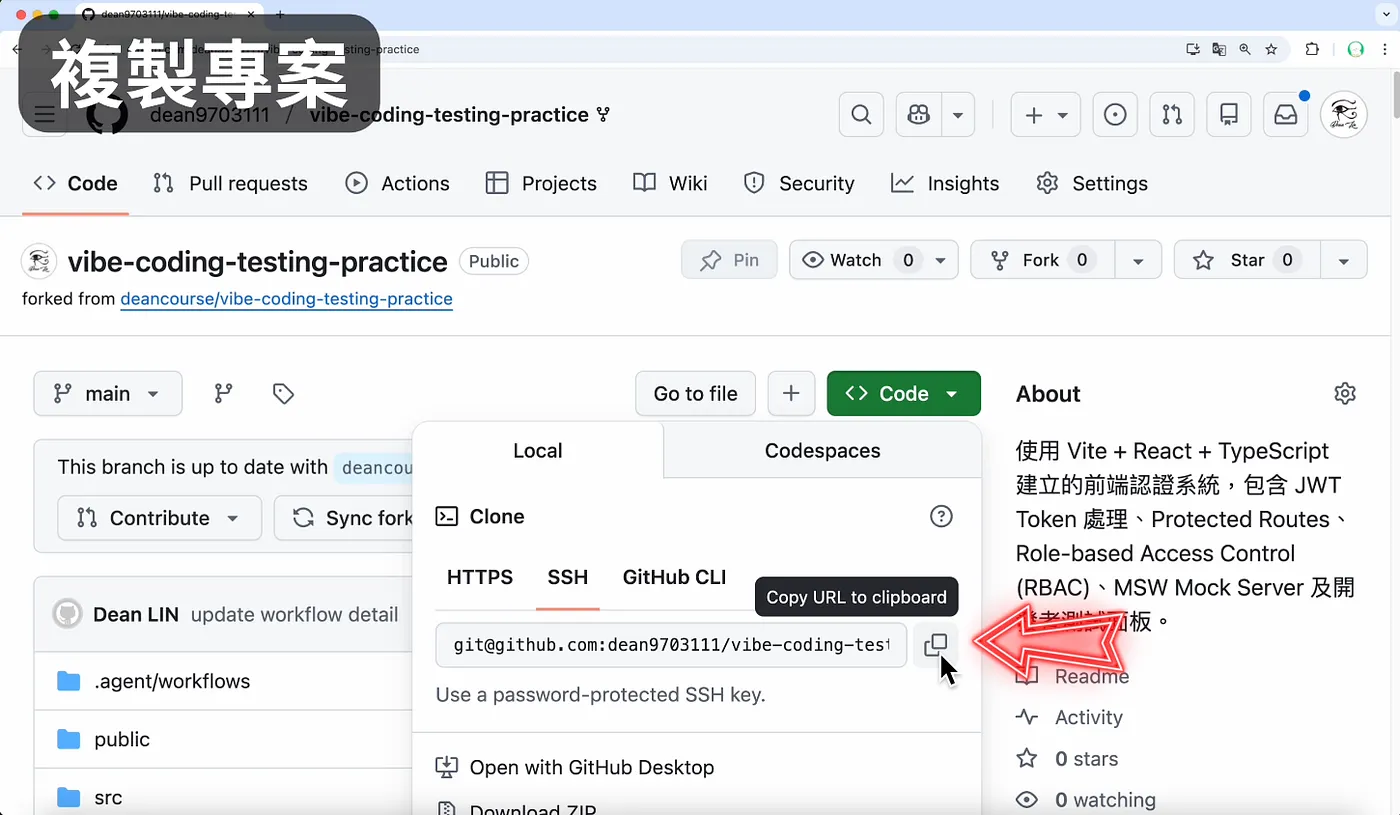Screen dimensions: 1400x815
Task: Open the Insights tab
Action: tap(945, 183)
